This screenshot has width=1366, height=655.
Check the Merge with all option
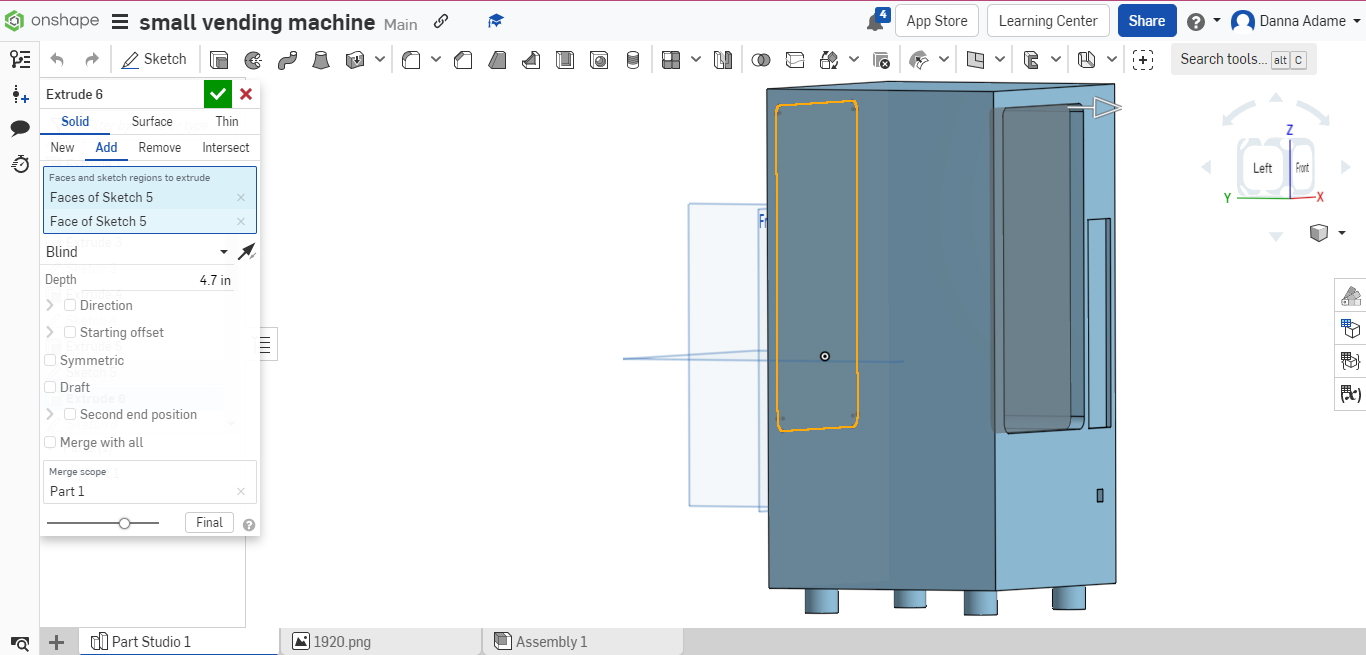click(50, 442)
